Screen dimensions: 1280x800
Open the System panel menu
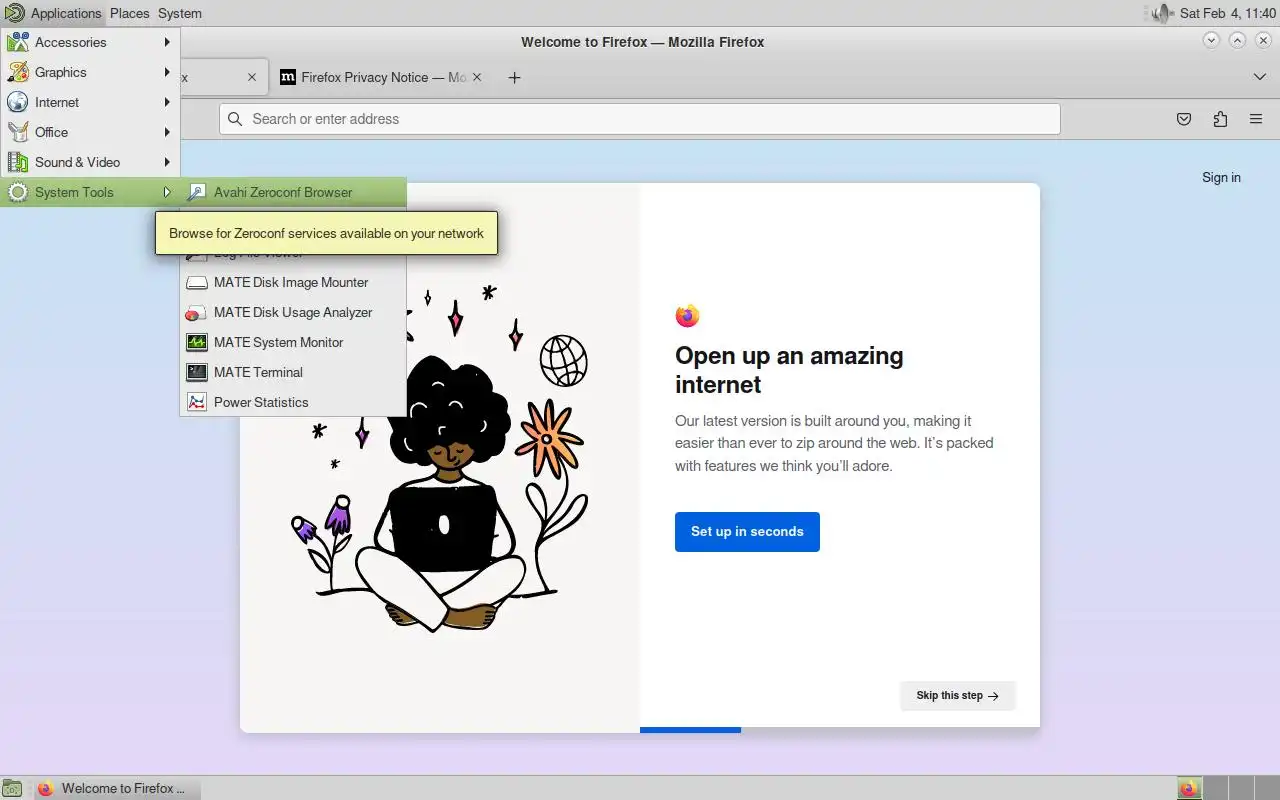click(180, 13)
